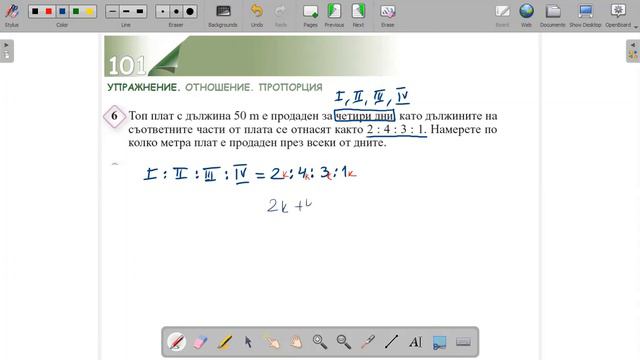The width and height of the screenshot is (640, 360).
Task: Select the Zoom In magnifier
Action: (320, 342)
